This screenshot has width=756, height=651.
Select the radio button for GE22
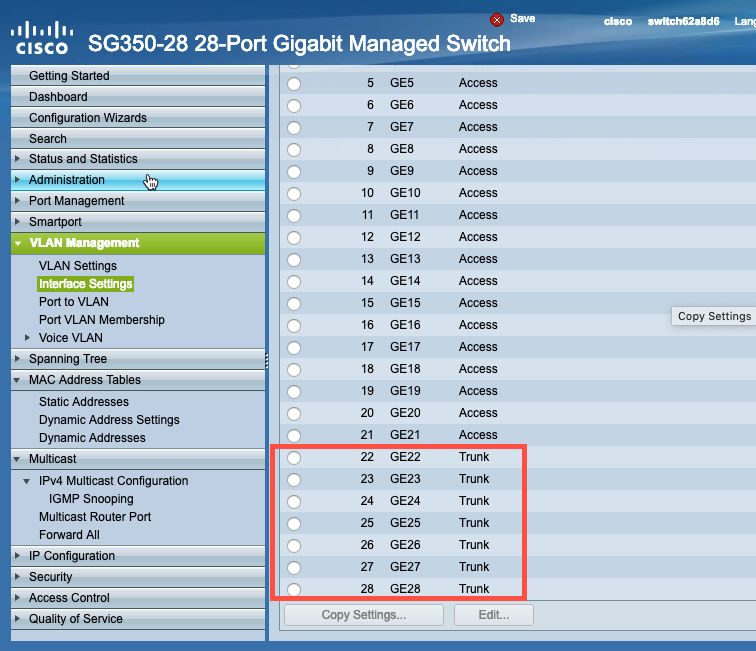[294, 458]
